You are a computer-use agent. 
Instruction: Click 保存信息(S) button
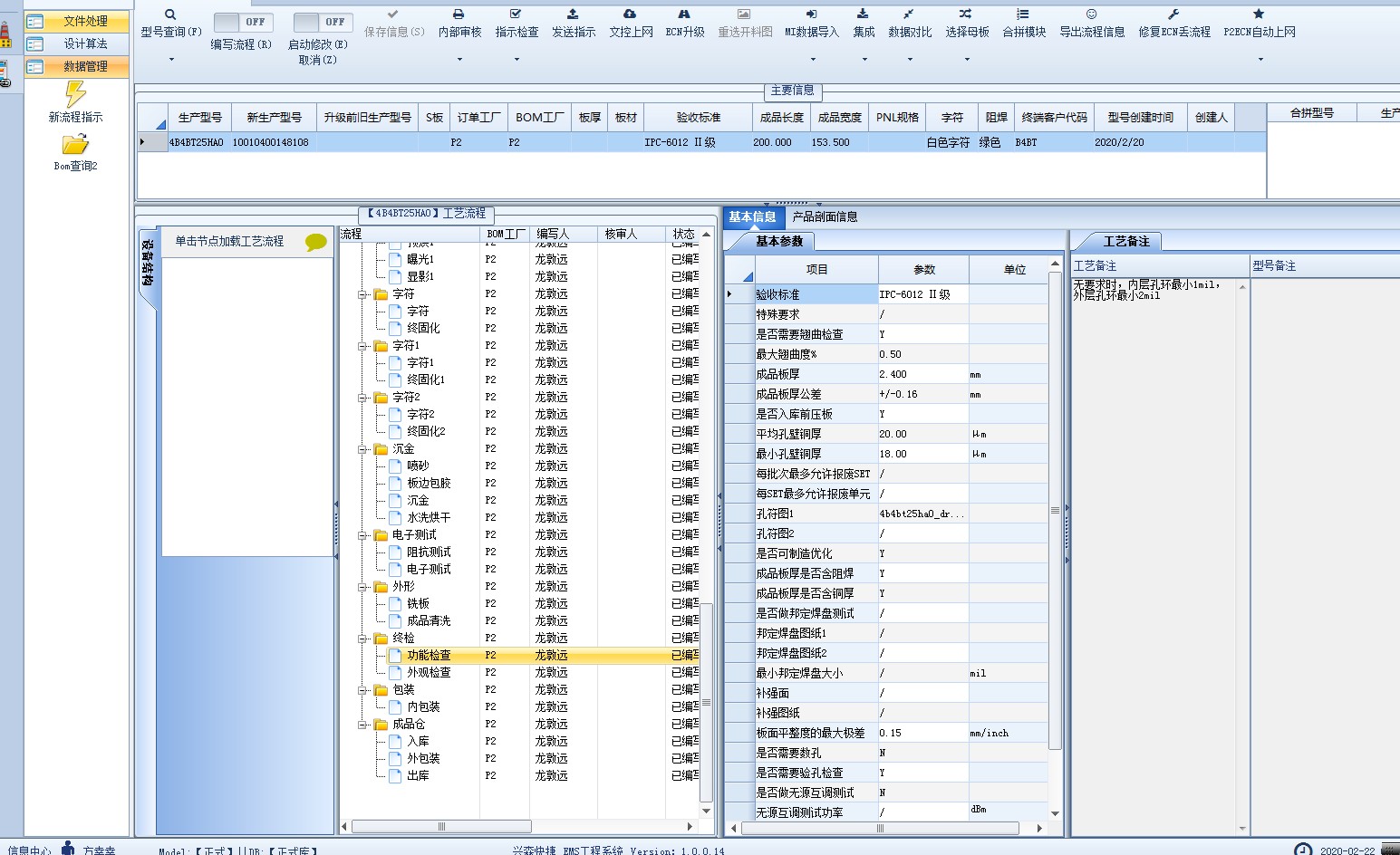394,24
